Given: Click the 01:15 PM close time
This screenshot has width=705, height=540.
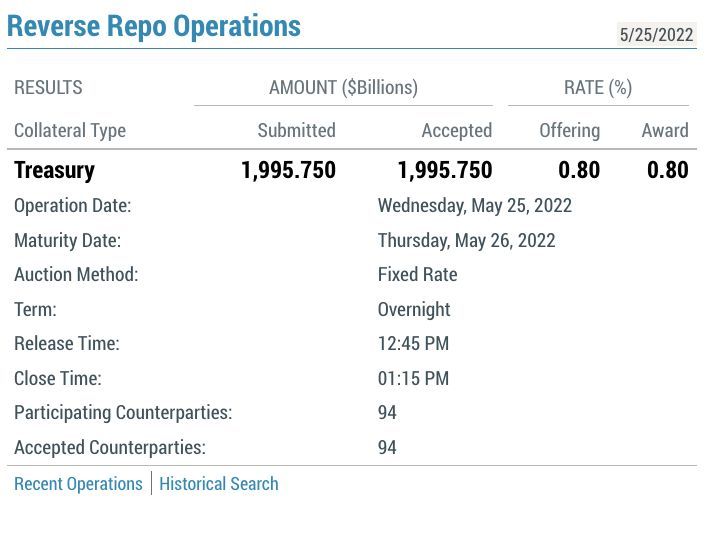Looking at the screenshot, I should click(x=413, y=378).
